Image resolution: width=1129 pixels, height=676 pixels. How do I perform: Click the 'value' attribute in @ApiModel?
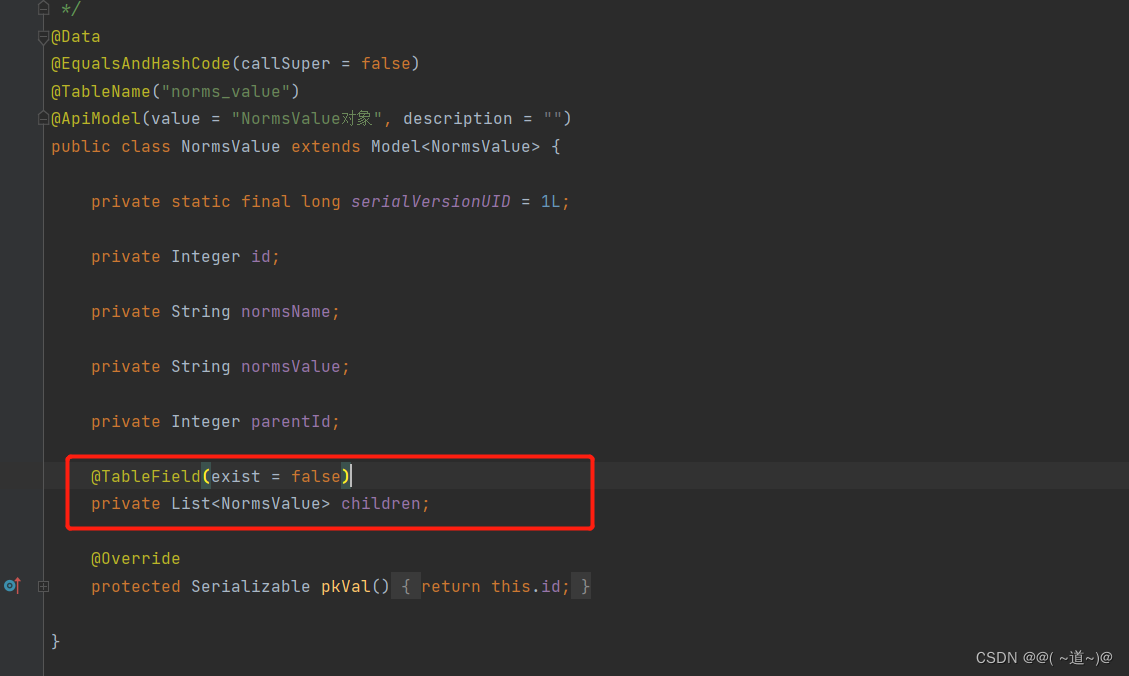(175, 119)
